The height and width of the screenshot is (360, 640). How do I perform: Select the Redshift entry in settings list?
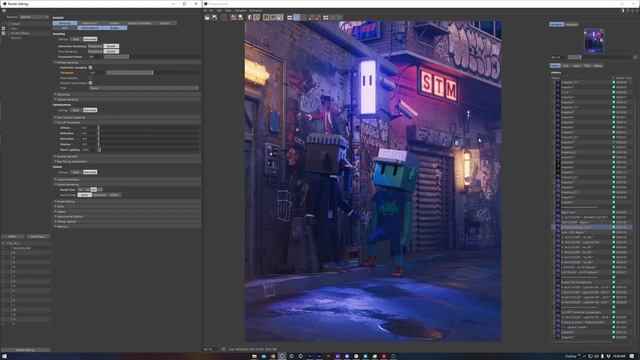point(16,38)
